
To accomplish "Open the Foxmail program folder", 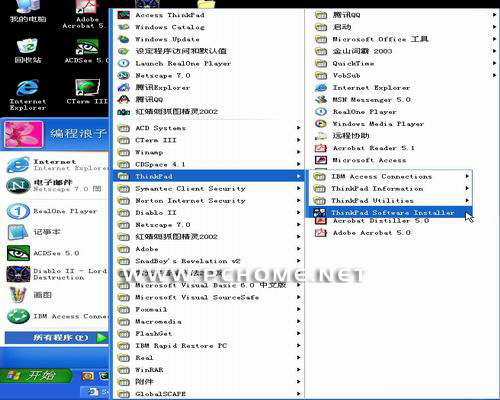I will pos(209,309).
